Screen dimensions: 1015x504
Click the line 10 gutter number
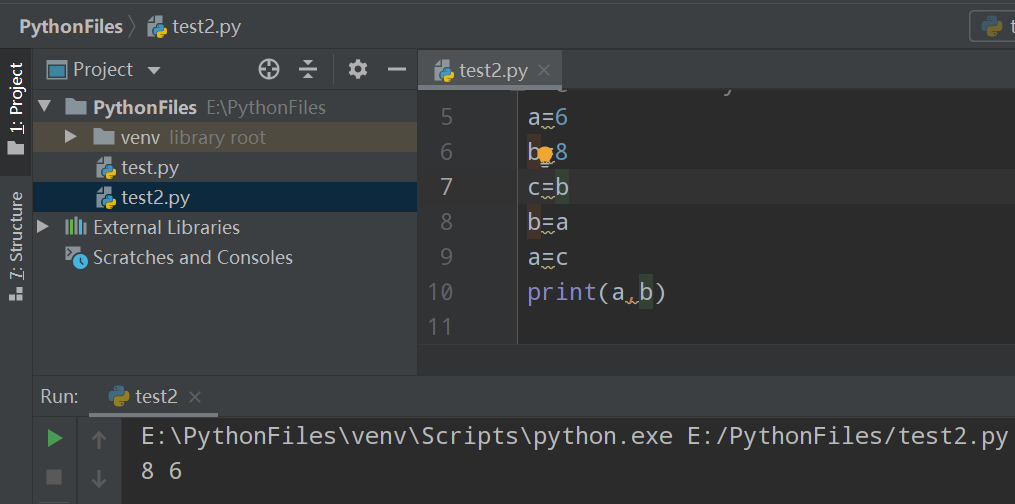click(440, 292)
